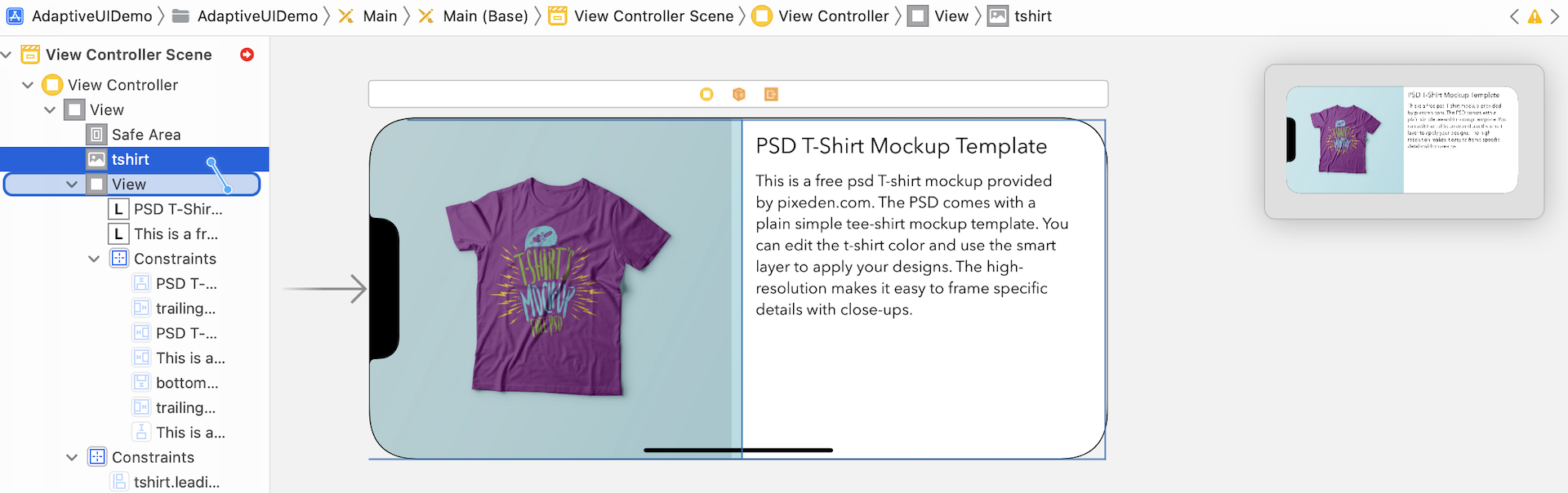The image size is (1568, 493).
Task: Select the tshirt.leading constraint item
Action: pos(176,482)
